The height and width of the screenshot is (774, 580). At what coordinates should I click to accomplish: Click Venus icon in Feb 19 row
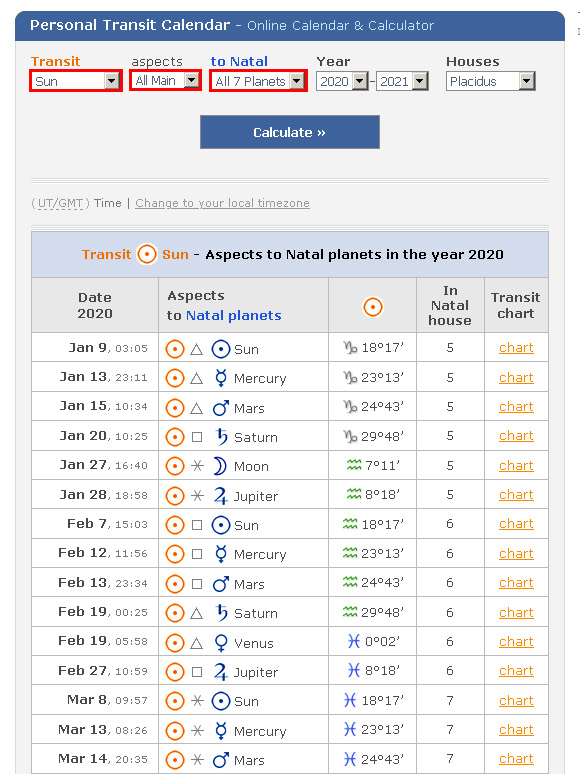point(221,643)
